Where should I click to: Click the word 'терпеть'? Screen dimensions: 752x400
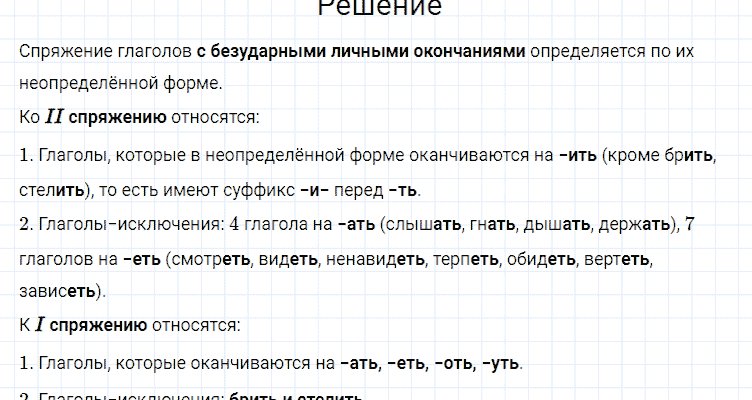point(467,260)
